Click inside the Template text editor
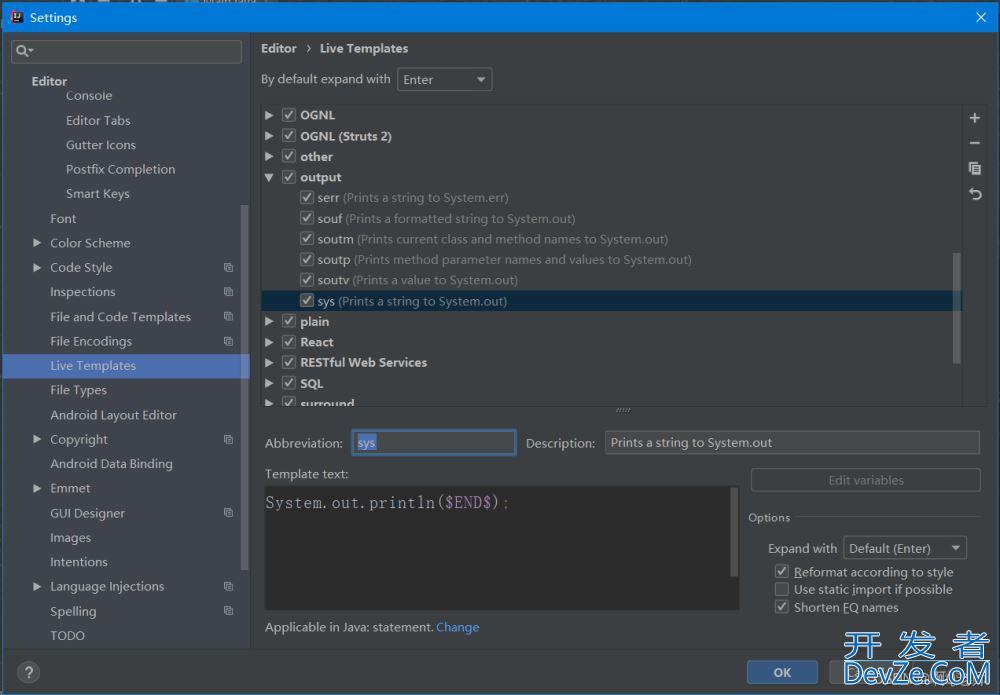This screenshot has width=1000, height=695. point(497,548)
